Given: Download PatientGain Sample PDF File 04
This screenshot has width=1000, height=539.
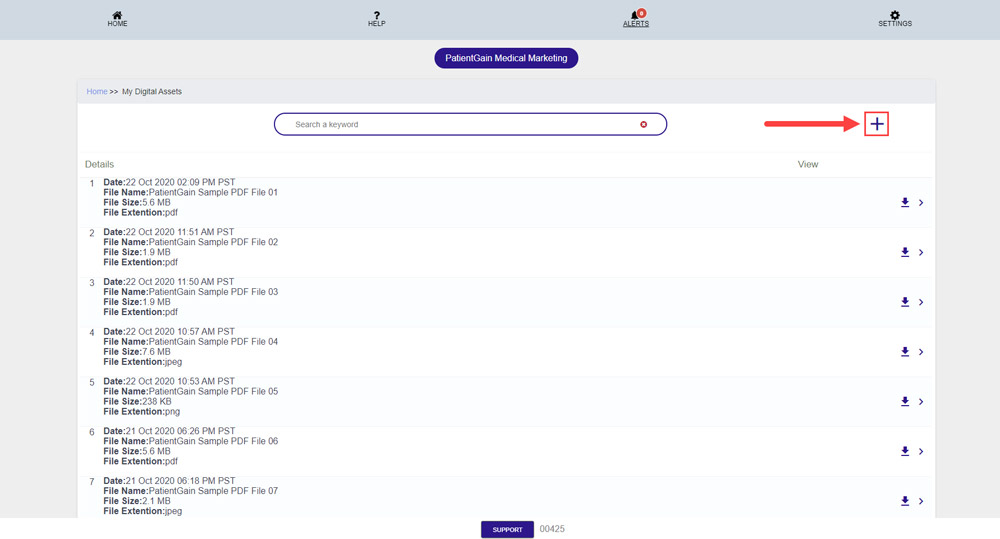Looking at the screenshot, I should point(904,351).
